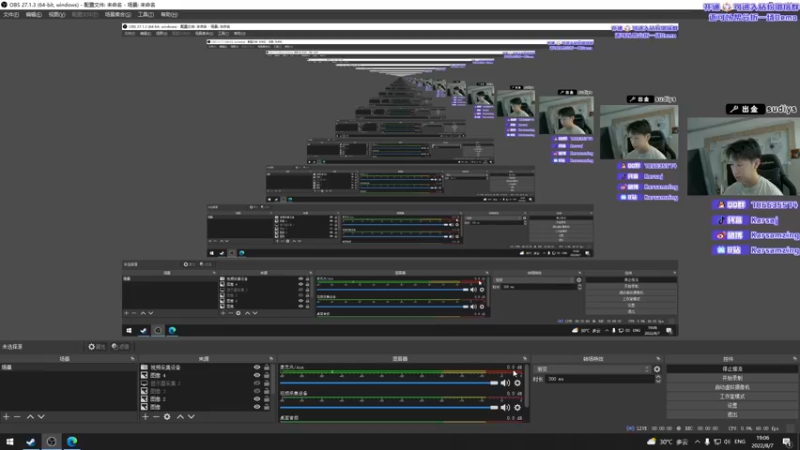
Task: Open transition properties gear button
Action: [657, 369]
